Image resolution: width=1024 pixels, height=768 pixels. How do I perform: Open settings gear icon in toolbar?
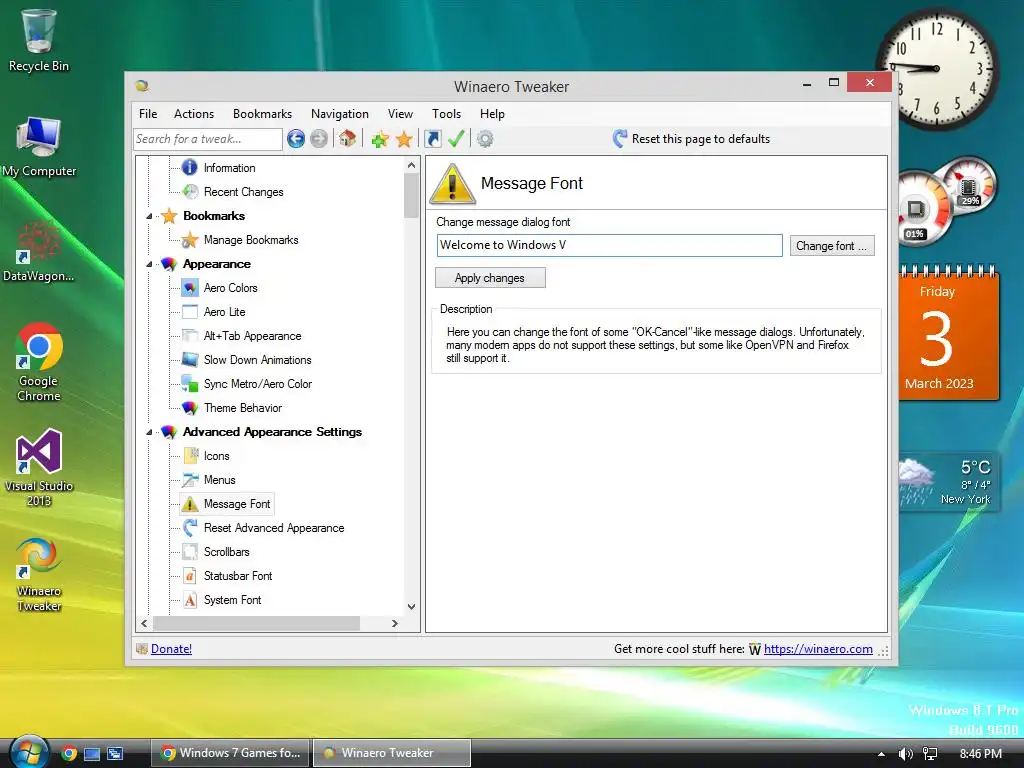click(x=485, y=138)
